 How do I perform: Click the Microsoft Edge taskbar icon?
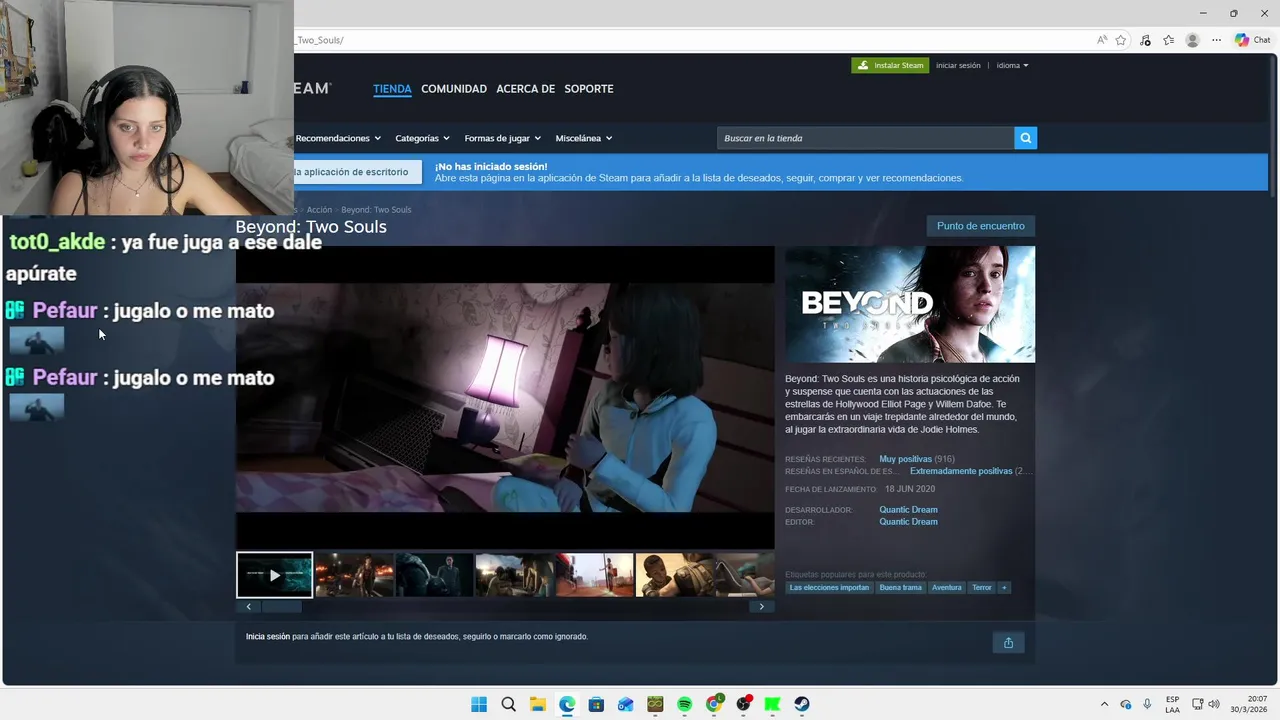[x=567, y=704]
